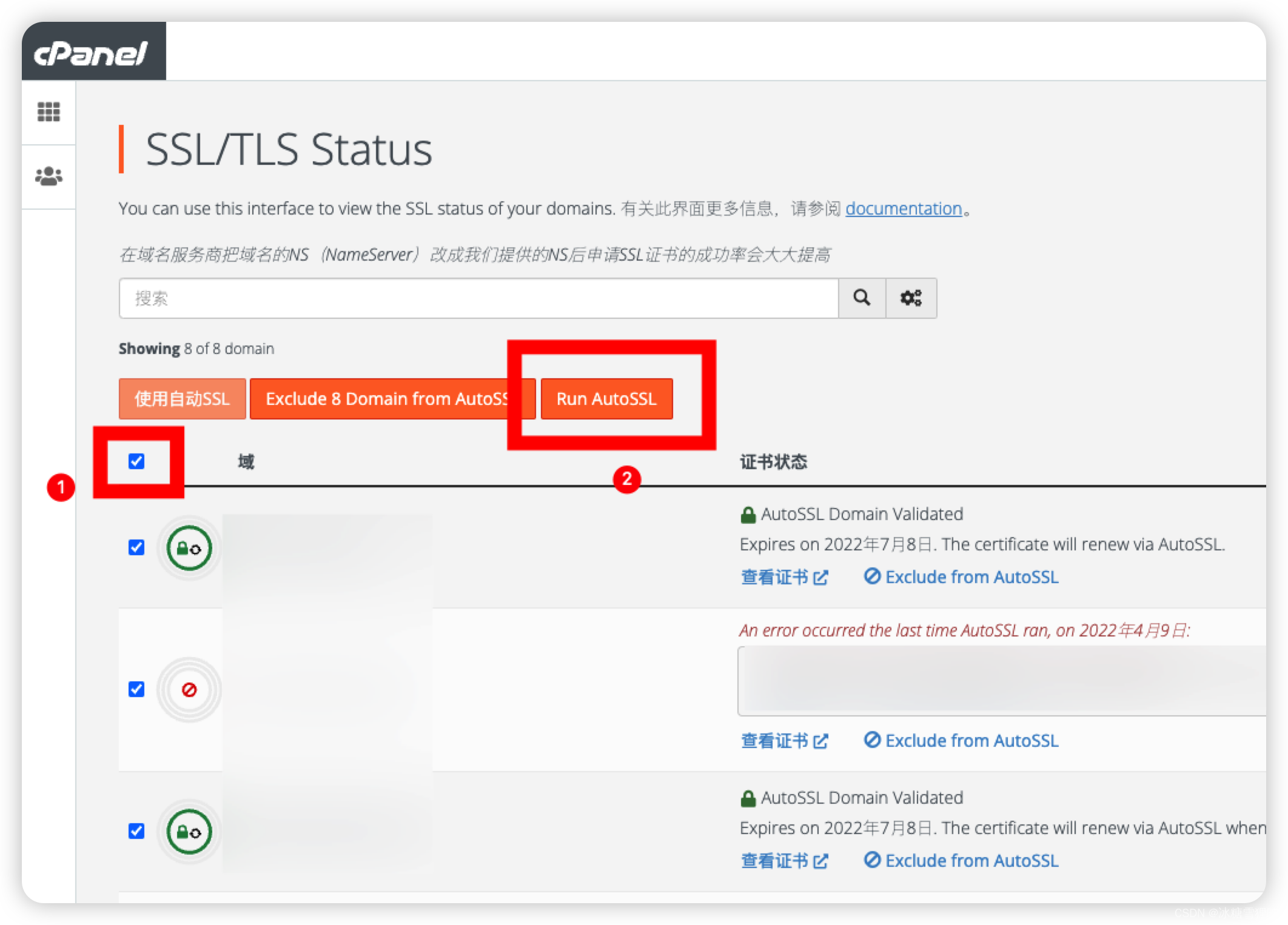
Task: Click 'Showing 8 of 8 domain' text
Action: tap(196, 349)
